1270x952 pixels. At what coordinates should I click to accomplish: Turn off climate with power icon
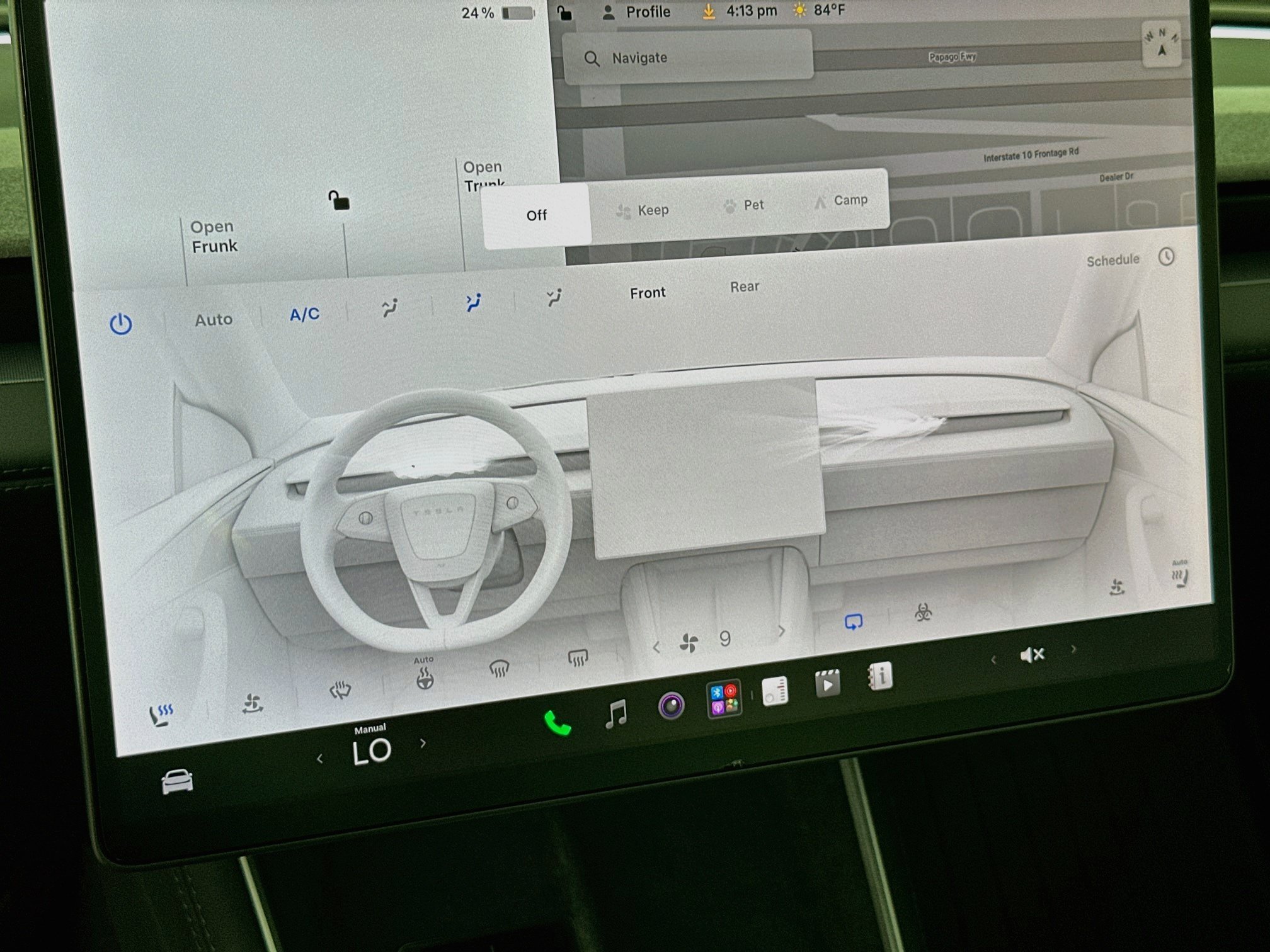click(120, 324)
